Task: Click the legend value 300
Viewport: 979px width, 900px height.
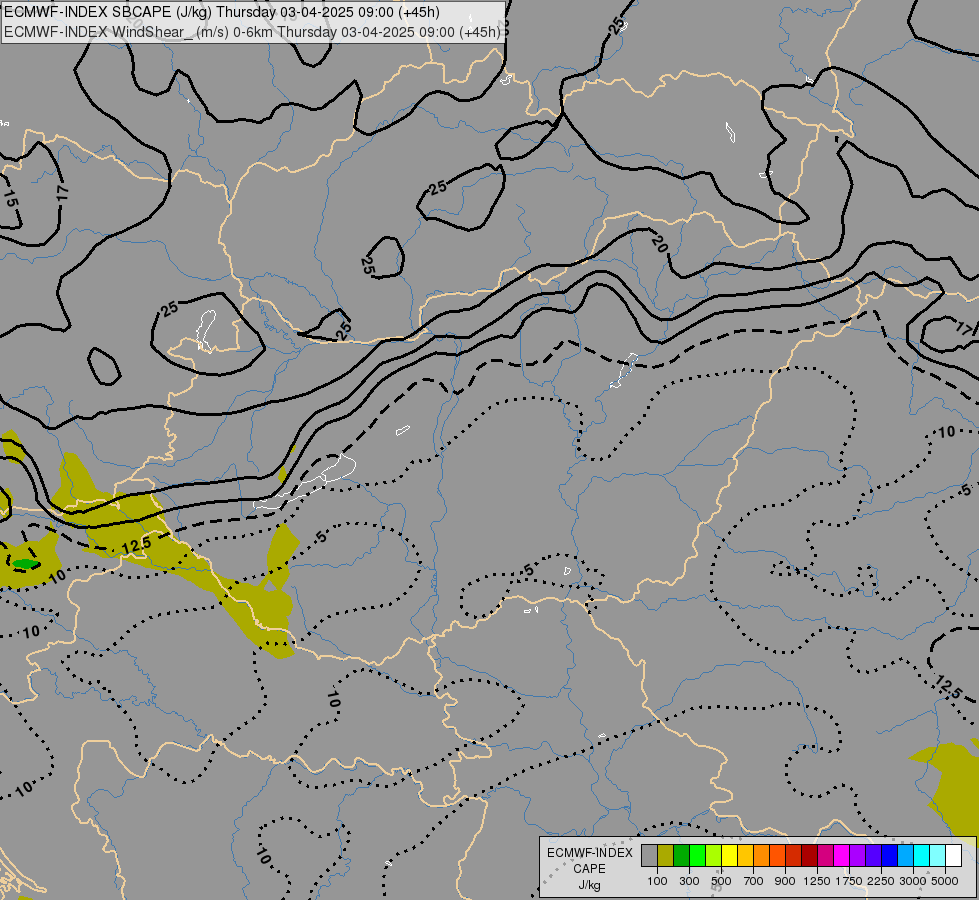Action: point(689,881)
